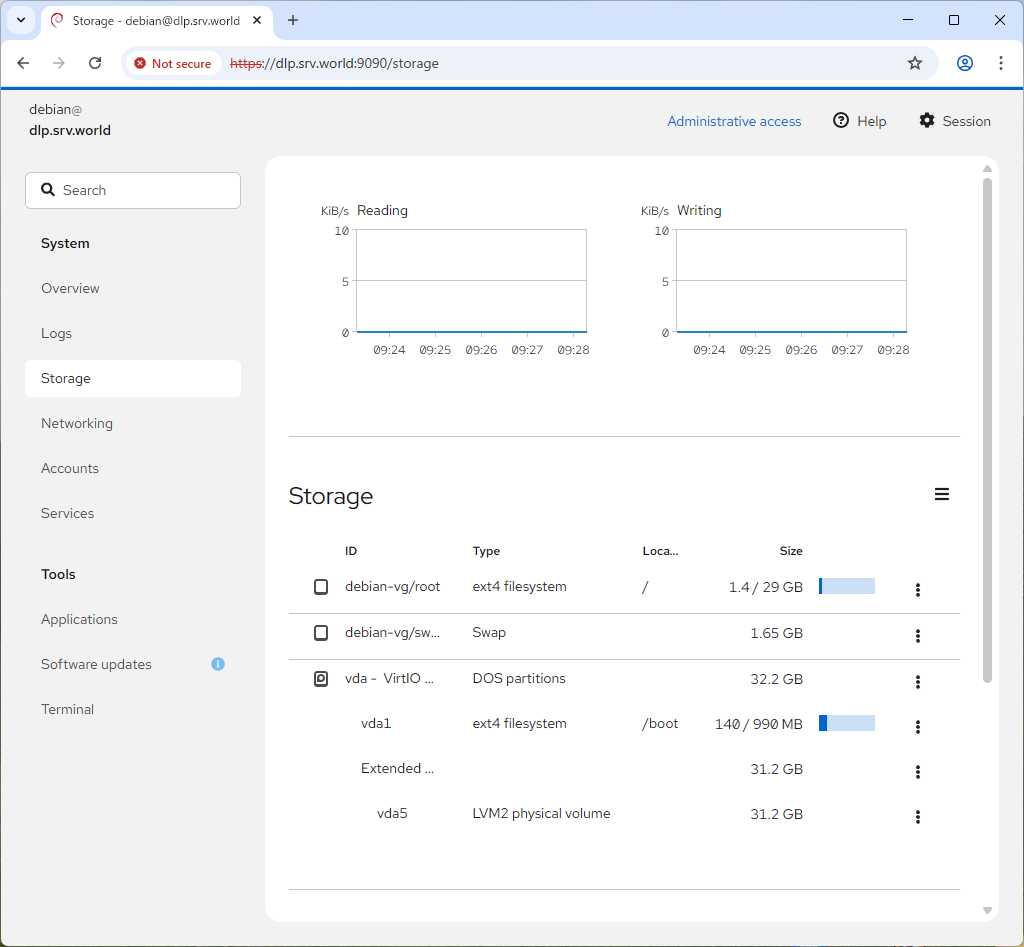Viewport: 1024px width, 947px height.
Task: Open the Storage hamburger menu
Action: click(941, 494)
